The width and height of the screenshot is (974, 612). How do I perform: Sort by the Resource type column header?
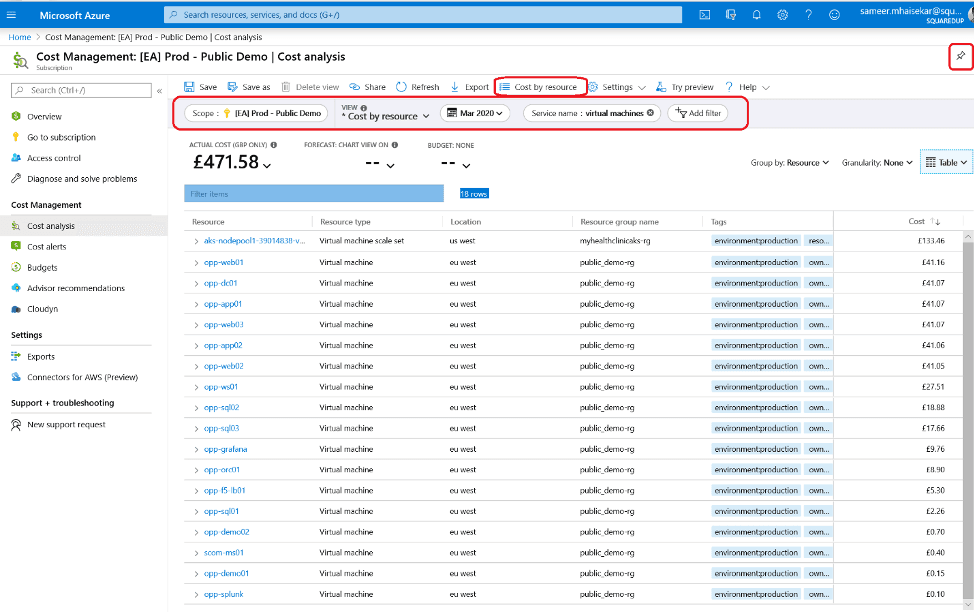[x=345, y=222]
